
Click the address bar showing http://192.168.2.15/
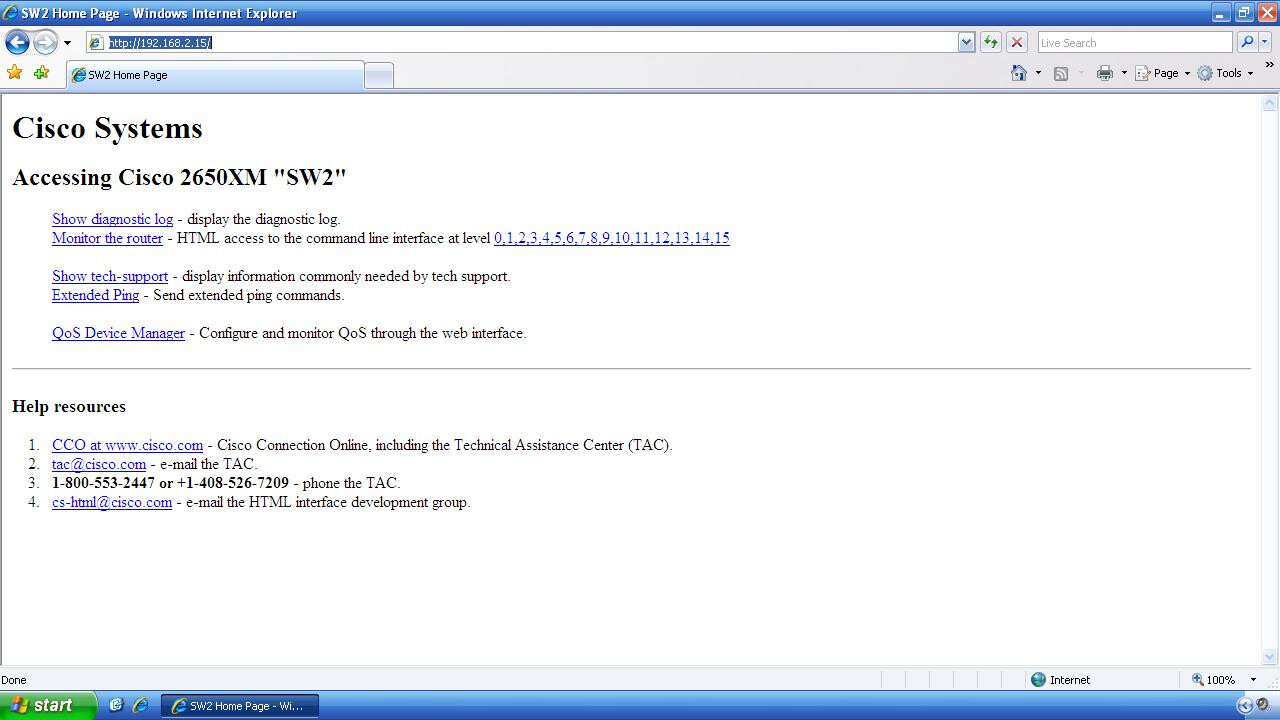(x=521, y=42)
